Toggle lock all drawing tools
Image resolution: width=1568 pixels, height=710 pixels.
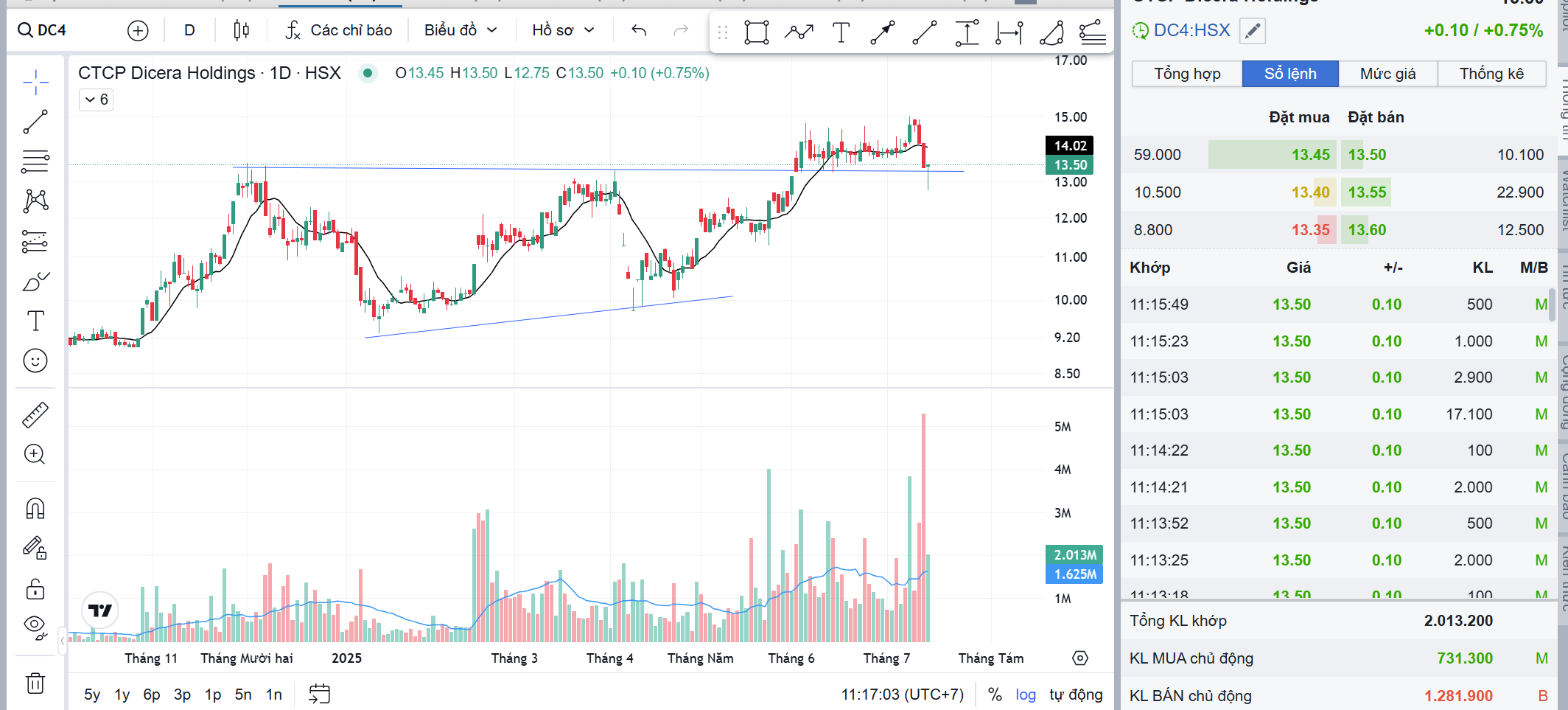click(x=35, y=589)
